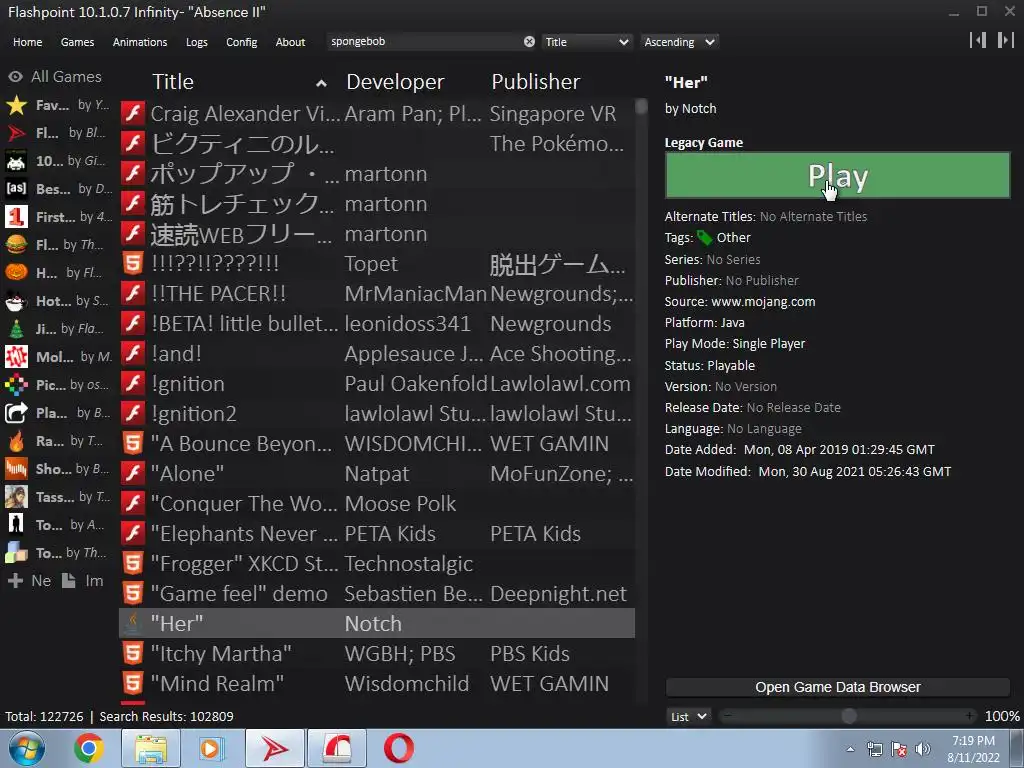This screenshot has width=1024, height=768.
Task: Select the "Game feel" demo row
Action: pos(377,594)
